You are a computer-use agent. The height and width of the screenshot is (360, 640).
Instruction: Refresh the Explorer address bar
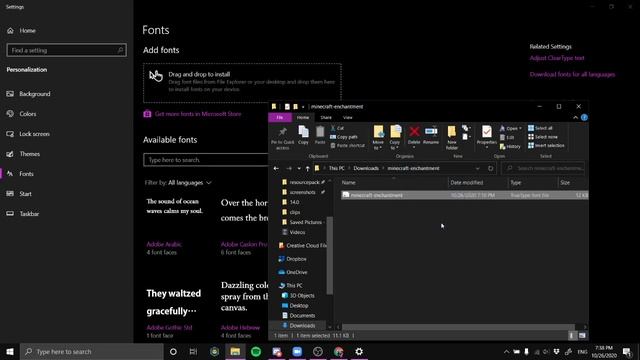coord(491,168)
